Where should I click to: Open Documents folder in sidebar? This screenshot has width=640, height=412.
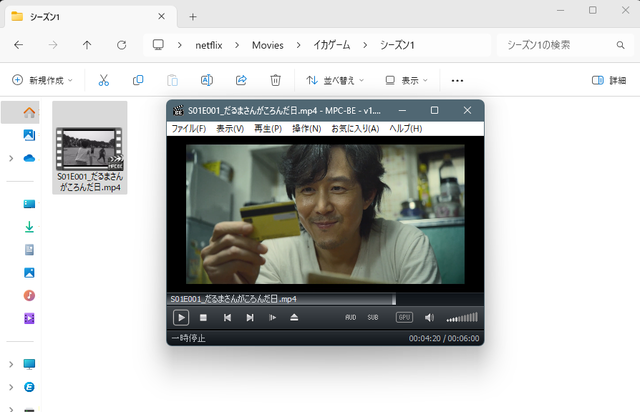(29, 249)
